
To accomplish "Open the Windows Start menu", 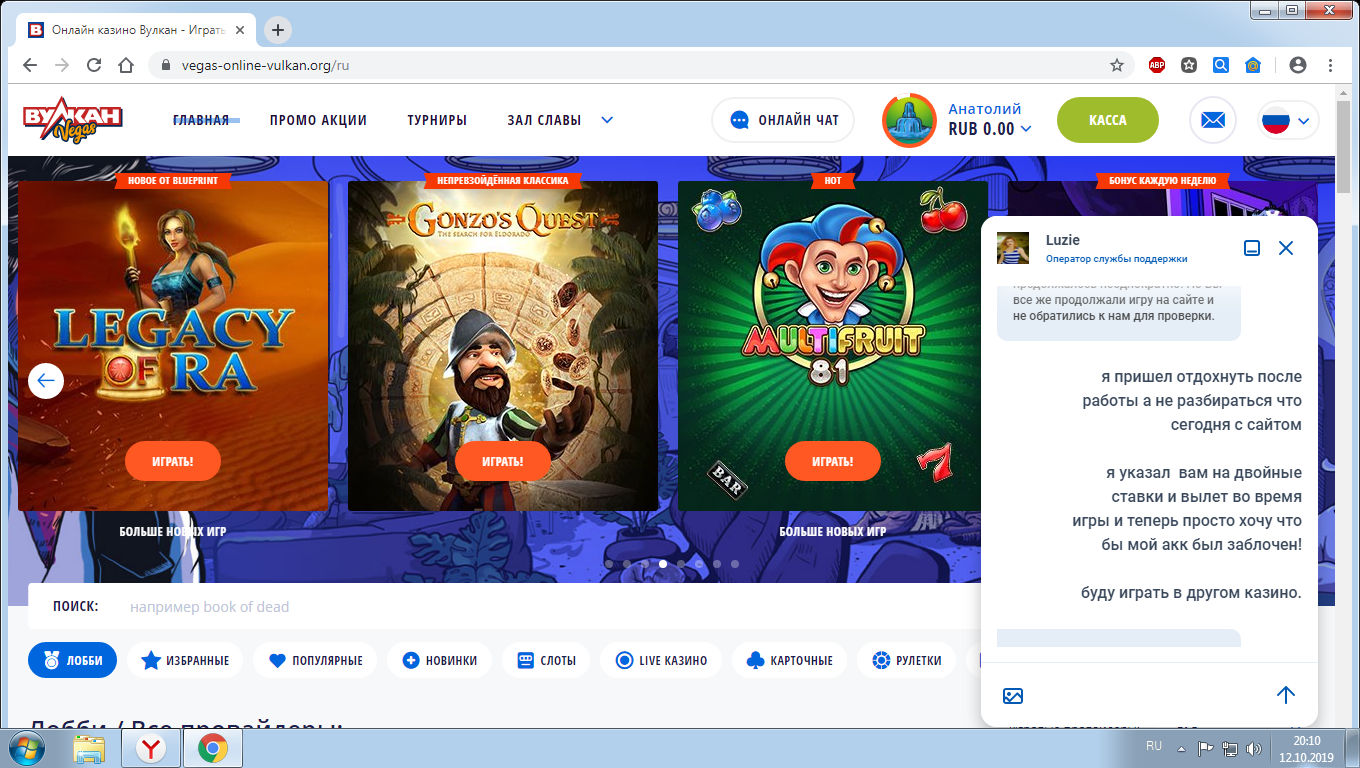I will point(28,748).
